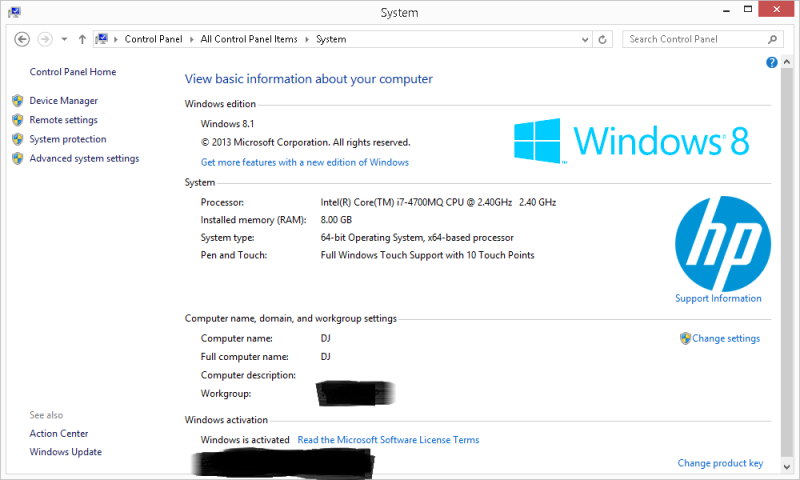Click Full Windows Touch Support text
800x480 pixels.
427,255
